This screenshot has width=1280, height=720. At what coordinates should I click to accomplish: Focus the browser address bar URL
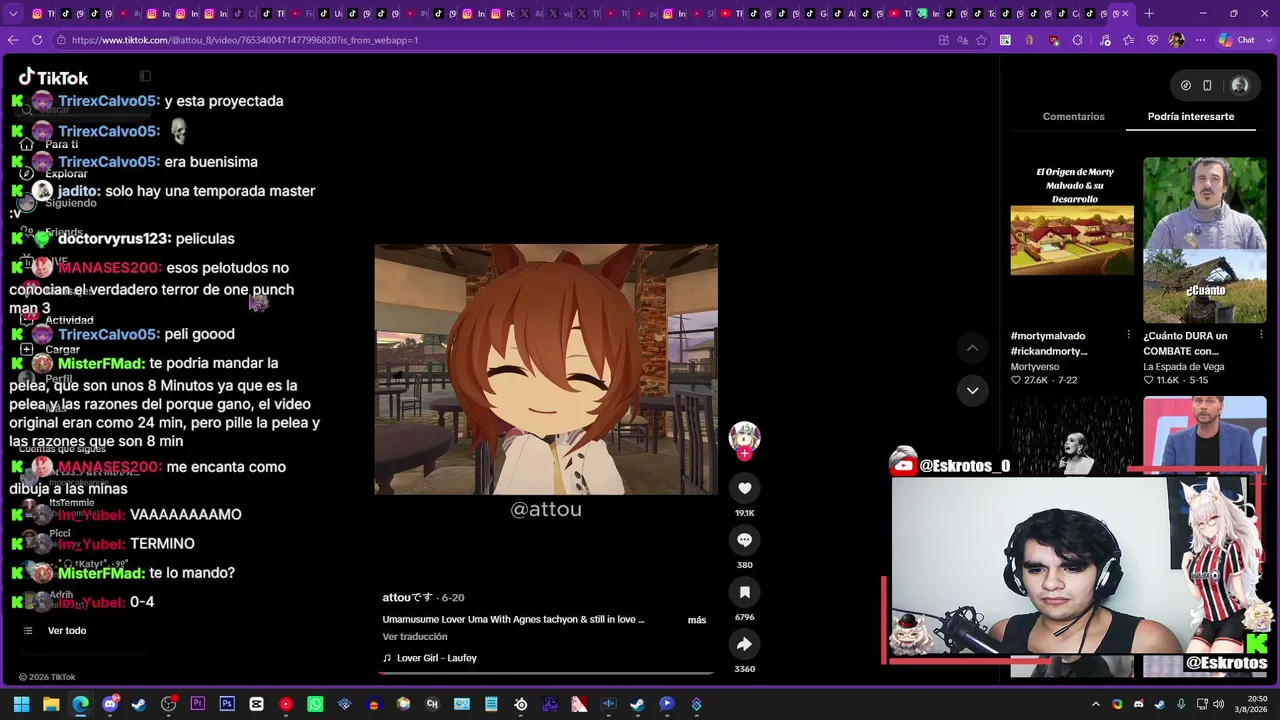(245, 40)
